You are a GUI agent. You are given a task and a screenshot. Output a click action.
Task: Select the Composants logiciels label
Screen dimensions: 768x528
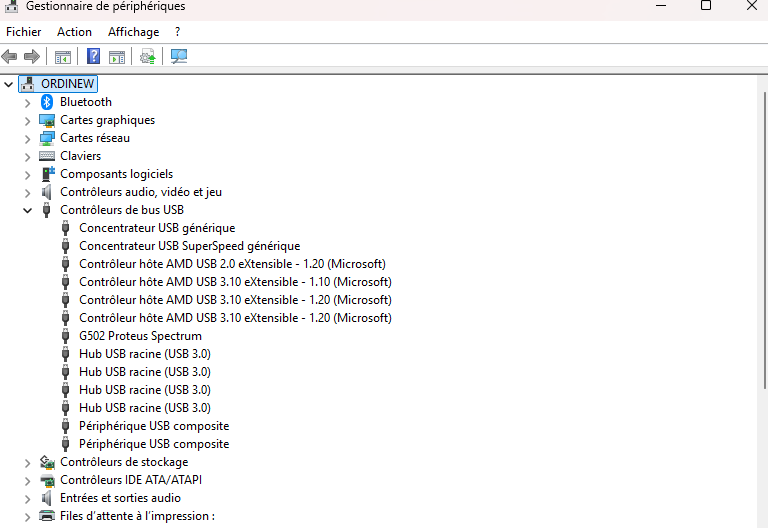click(x=117, y=174)
